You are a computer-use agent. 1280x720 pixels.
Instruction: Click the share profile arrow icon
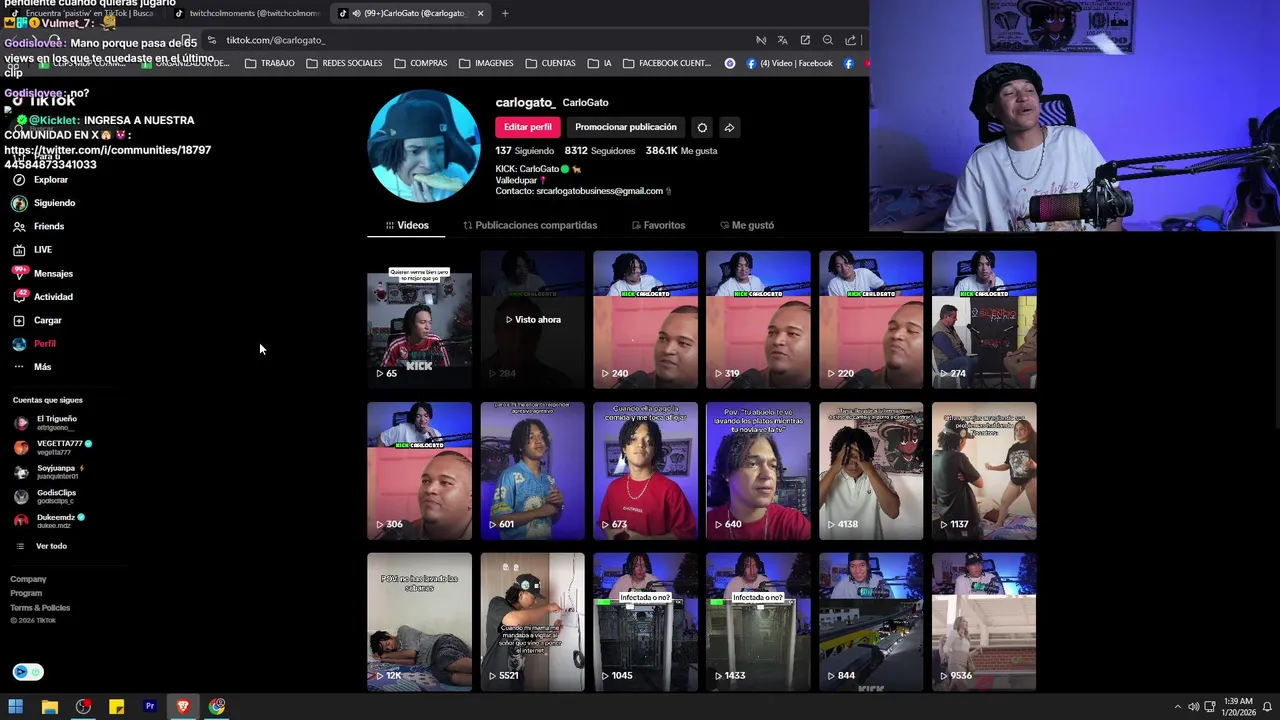(x=729, y=127)
